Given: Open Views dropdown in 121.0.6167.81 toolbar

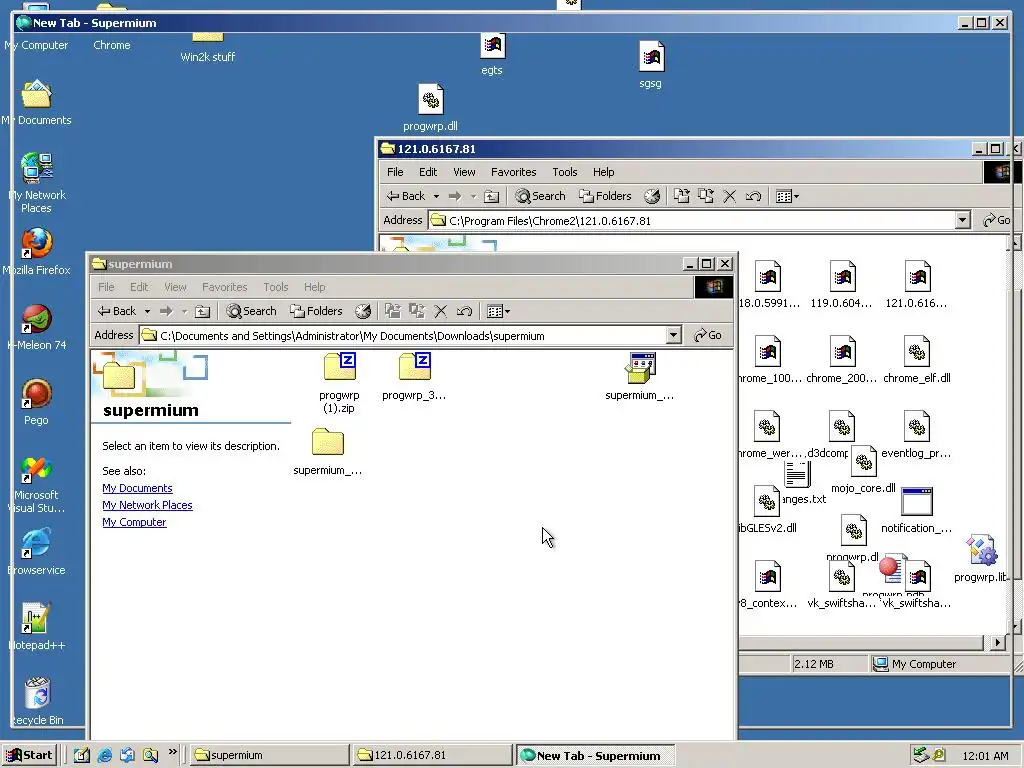Looking at the screenshot, I should pyautogui.click(x=788, y=196).
